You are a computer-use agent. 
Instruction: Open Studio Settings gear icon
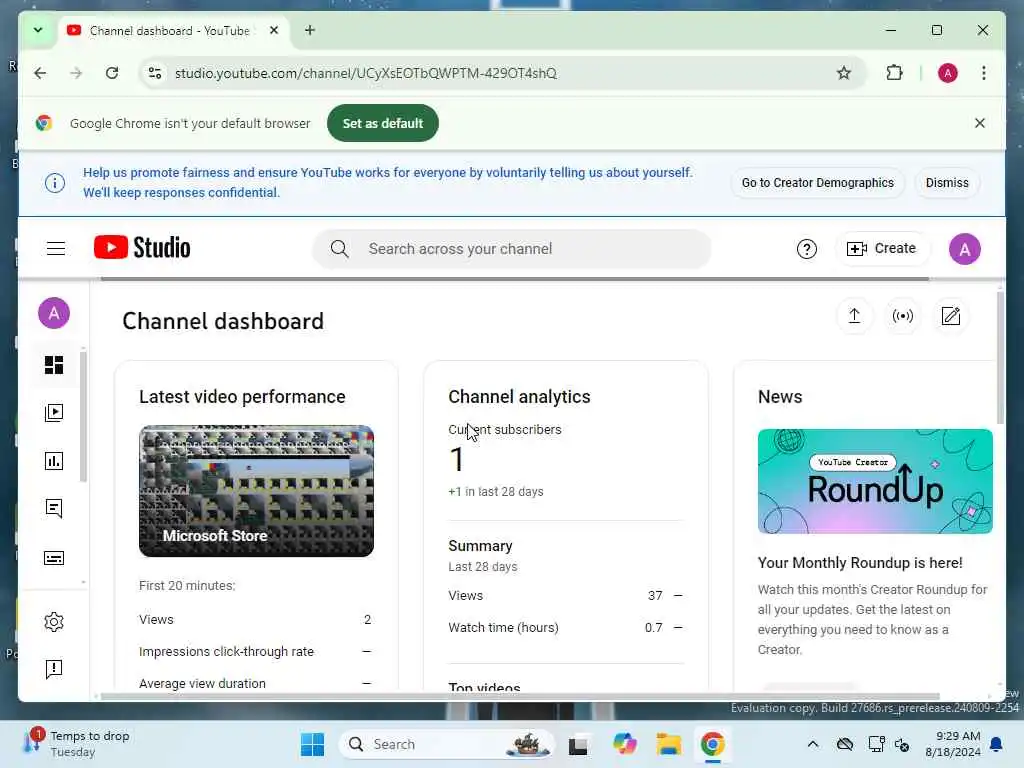(x=54, y=622)
